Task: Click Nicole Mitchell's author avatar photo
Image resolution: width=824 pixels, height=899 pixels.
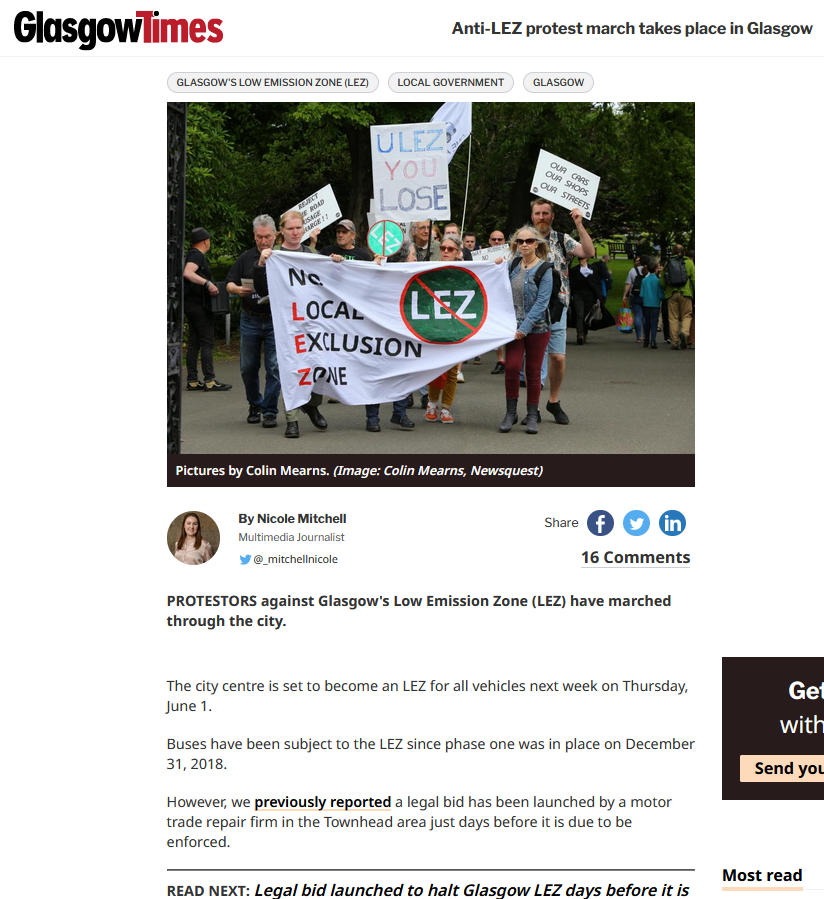Action: [193, 538]
